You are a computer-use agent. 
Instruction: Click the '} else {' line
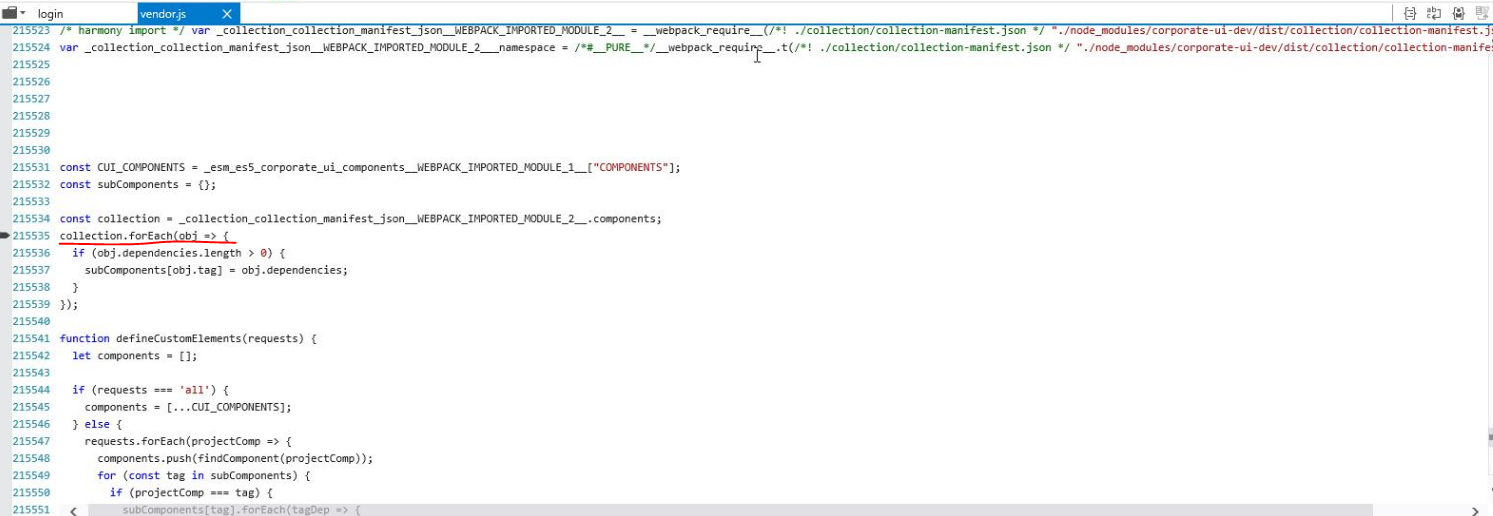[x=97, y=424]
